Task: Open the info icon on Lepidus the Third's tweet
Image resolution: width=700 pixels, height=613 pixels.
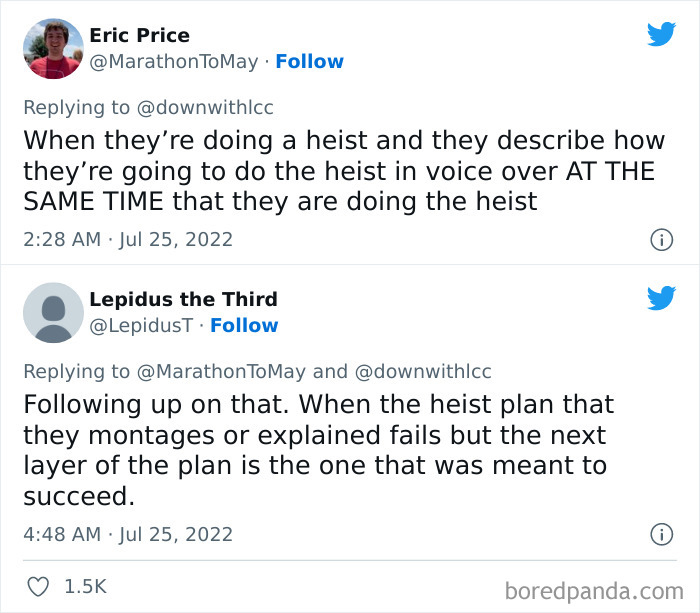Action: [x=661, y=535]
